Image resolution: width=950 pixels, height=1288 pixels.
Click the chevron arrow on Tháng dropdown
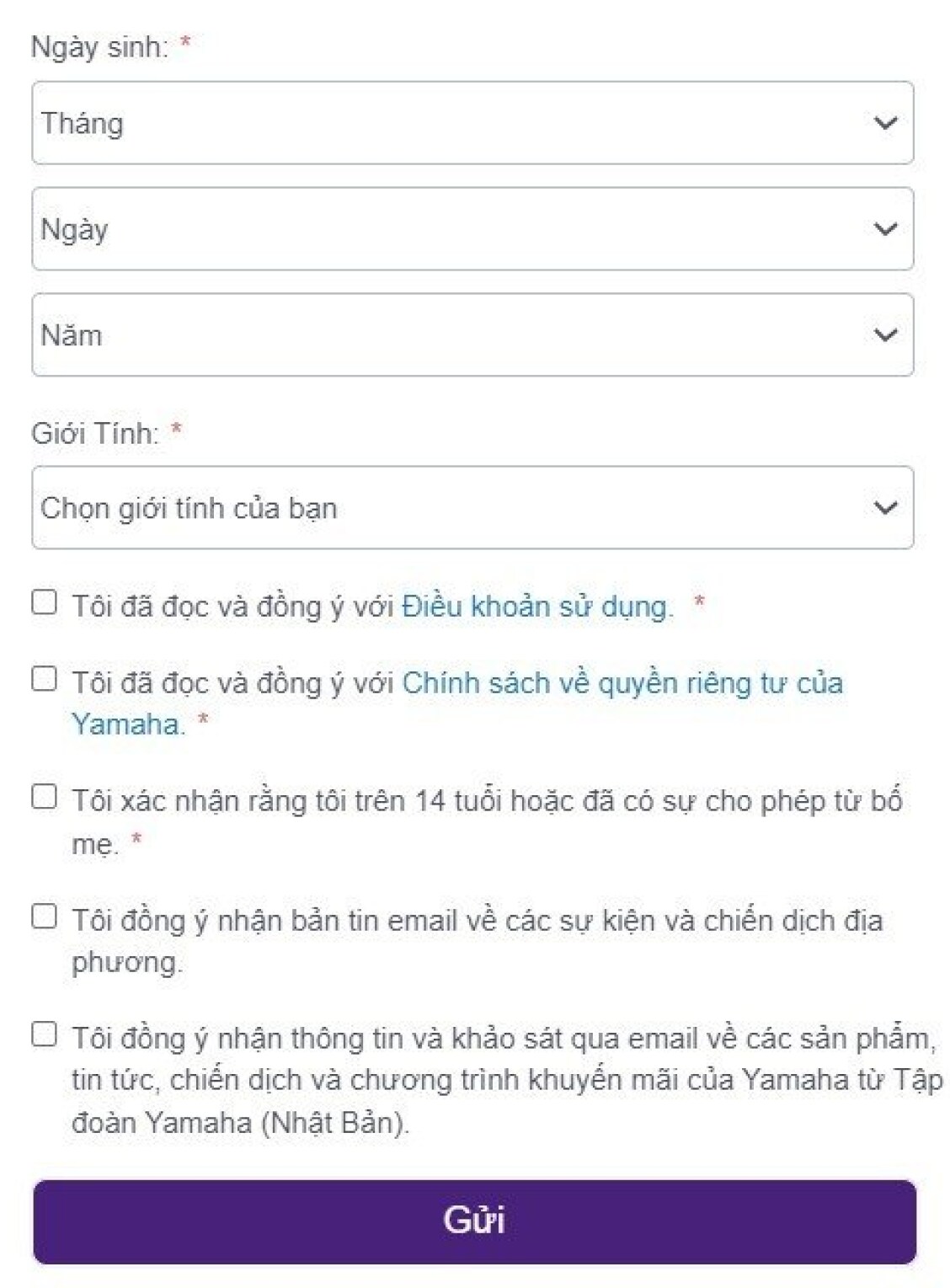click(885, 123)
